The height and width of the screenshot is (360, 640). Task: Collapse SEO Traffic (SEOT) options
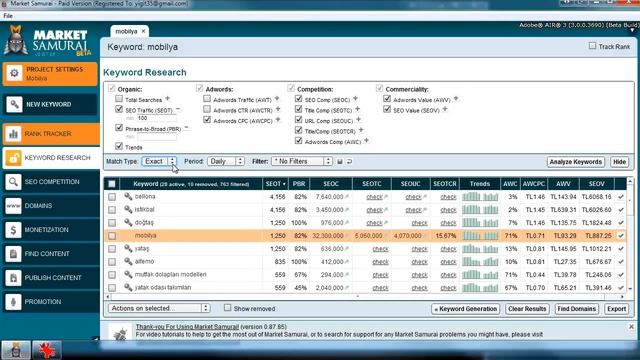point(178,109)
